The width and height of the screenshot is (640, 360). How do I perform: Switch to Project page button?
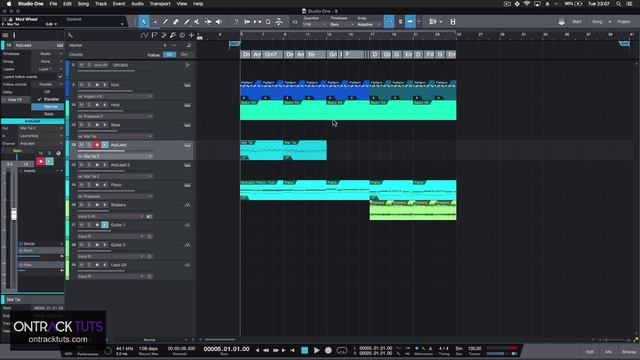coord(623,22)
